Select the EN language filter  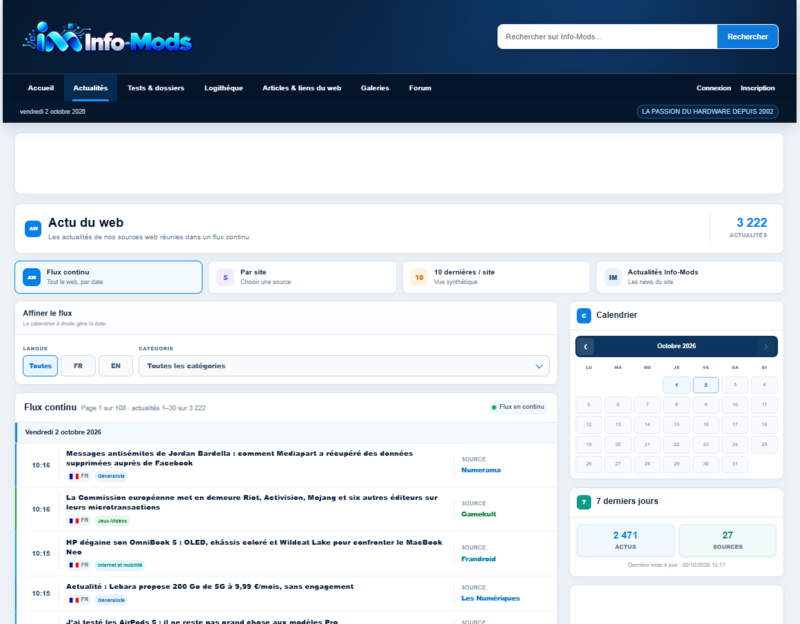coord(116,366)
